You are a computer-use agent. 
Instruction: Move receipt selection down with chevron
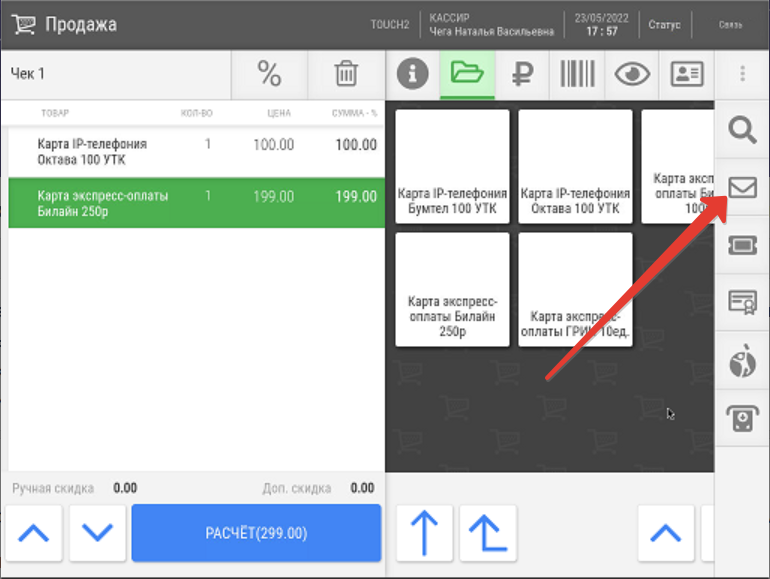tap(97, 533)
